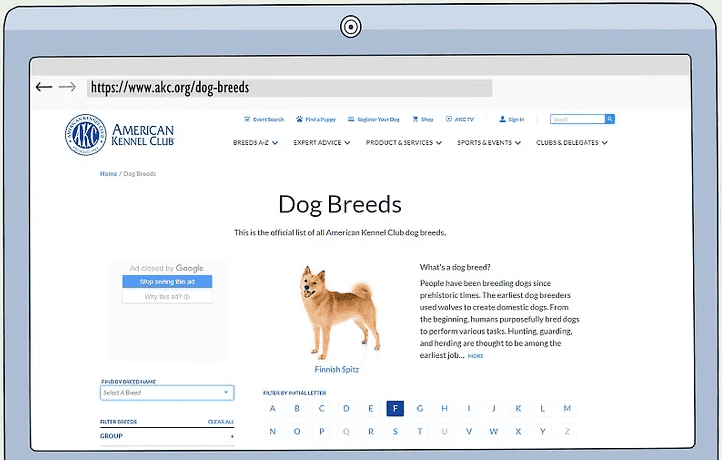Filter breeds by letter P

pos(321,431)
